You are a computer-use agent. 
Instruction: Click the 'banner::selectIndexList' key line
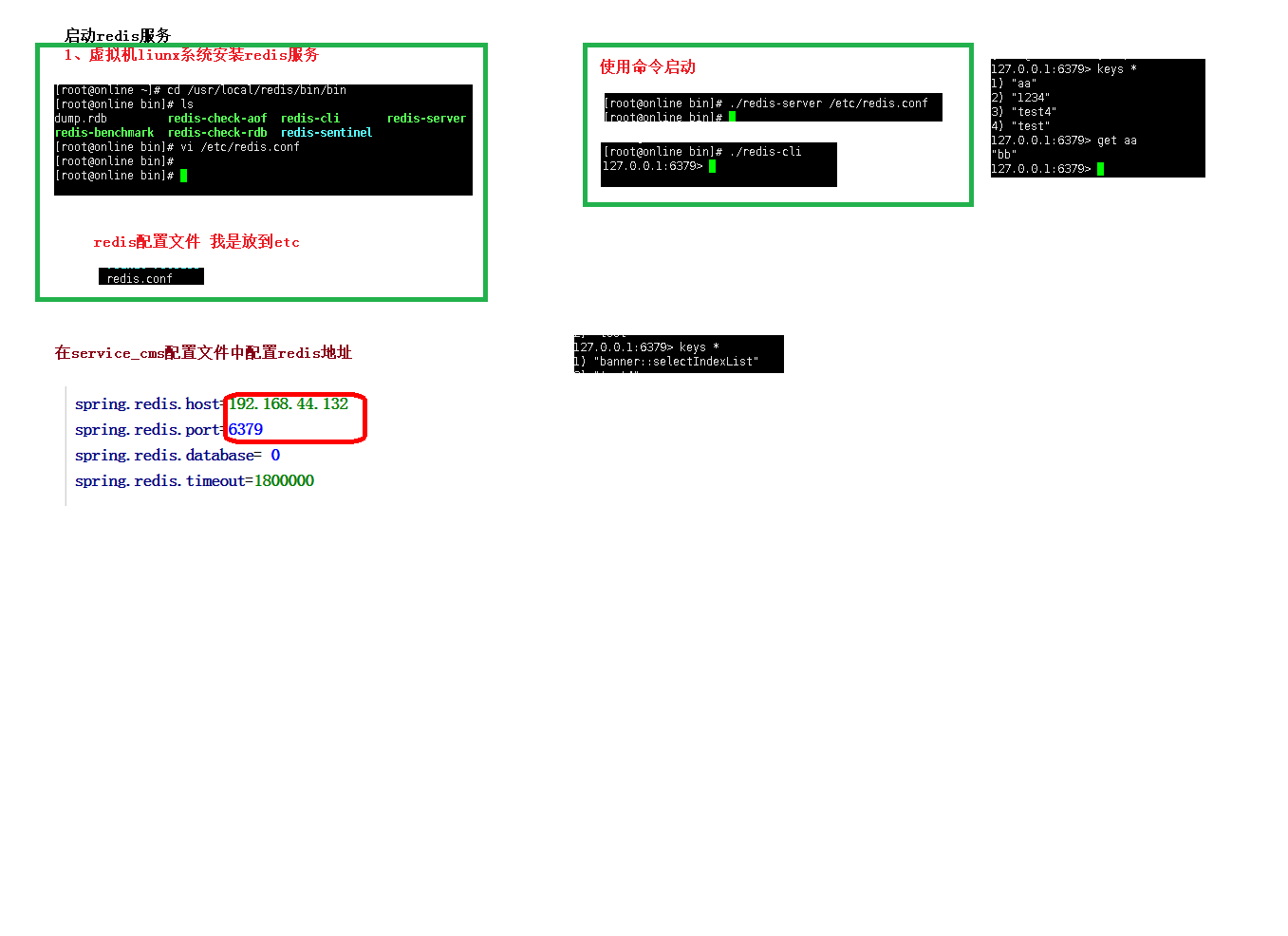666,362
